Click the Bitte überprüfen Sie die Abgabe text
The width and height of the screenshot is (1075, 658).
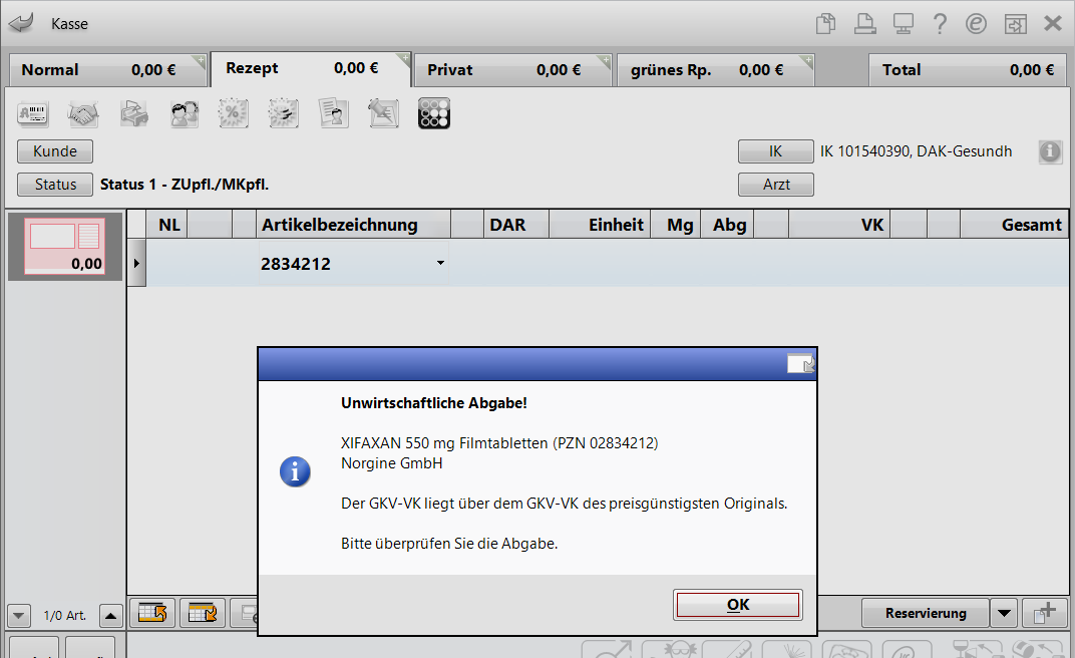point(449,544)
